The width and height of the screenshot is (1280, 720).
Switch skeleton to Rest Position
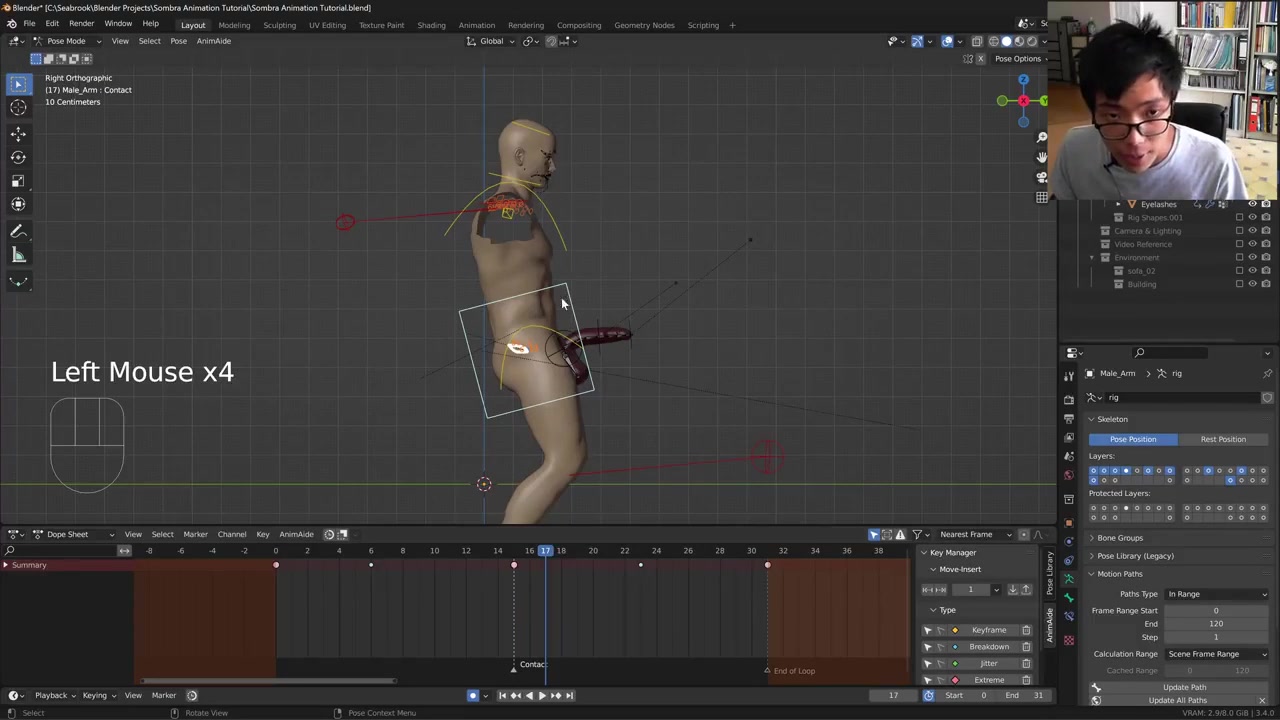point(1222,439)
